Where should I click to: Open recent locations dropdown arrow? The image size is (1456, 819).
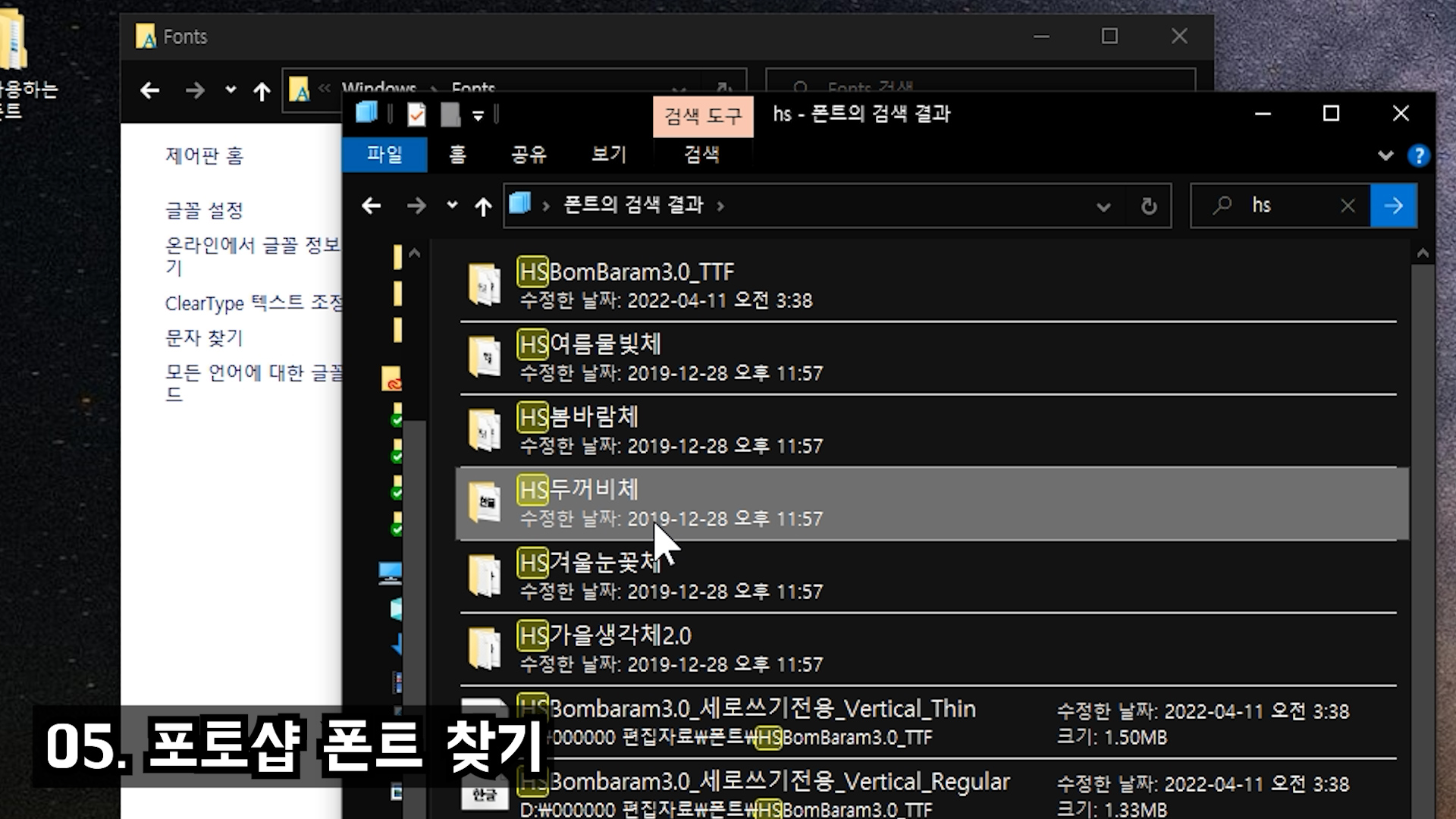click(452, 206)
